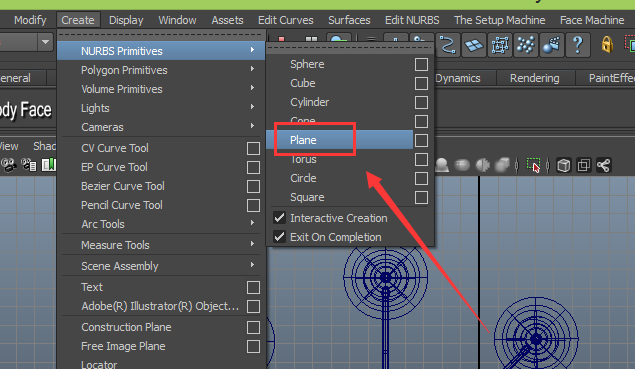Screen dimensions: 635x369
Task: Toggle Isolate Select icon with red cursor
Action: coord(533,165)
